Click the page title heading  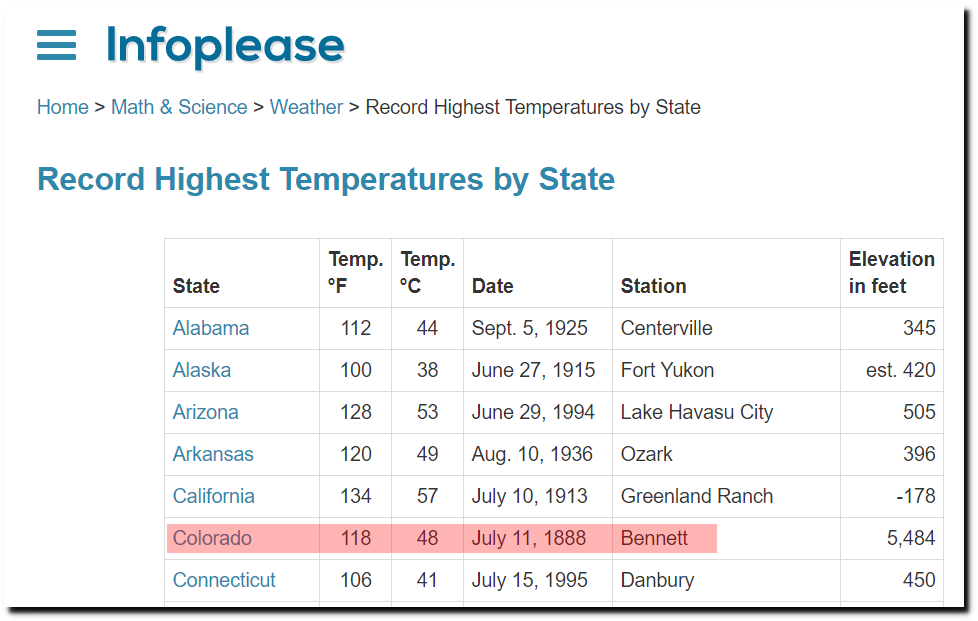click(x=326, y=180)
